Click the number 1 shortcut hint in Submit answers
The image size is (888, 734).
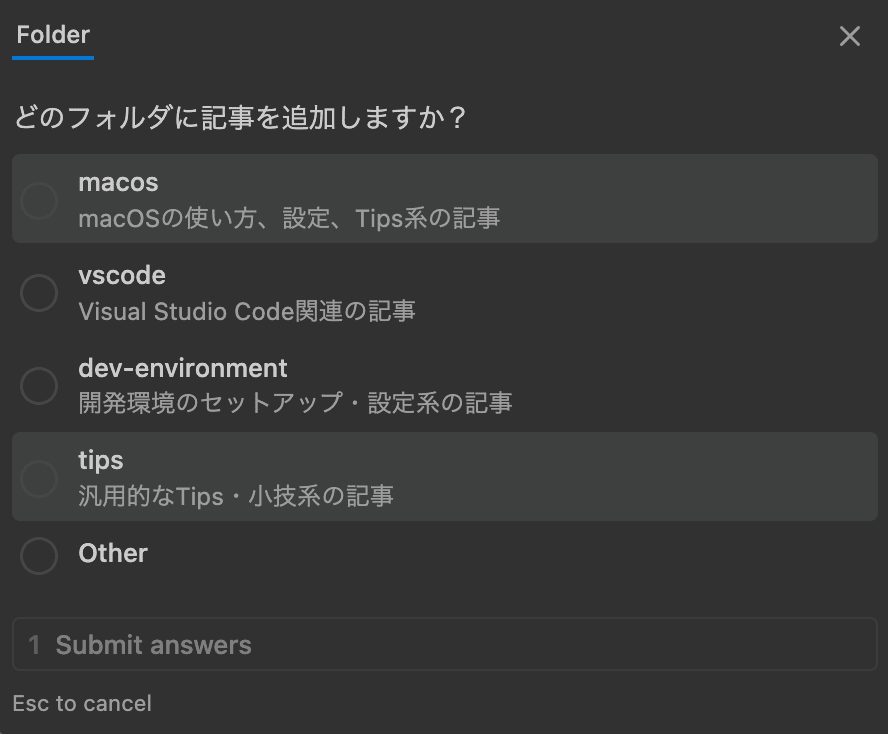[35, 644]
